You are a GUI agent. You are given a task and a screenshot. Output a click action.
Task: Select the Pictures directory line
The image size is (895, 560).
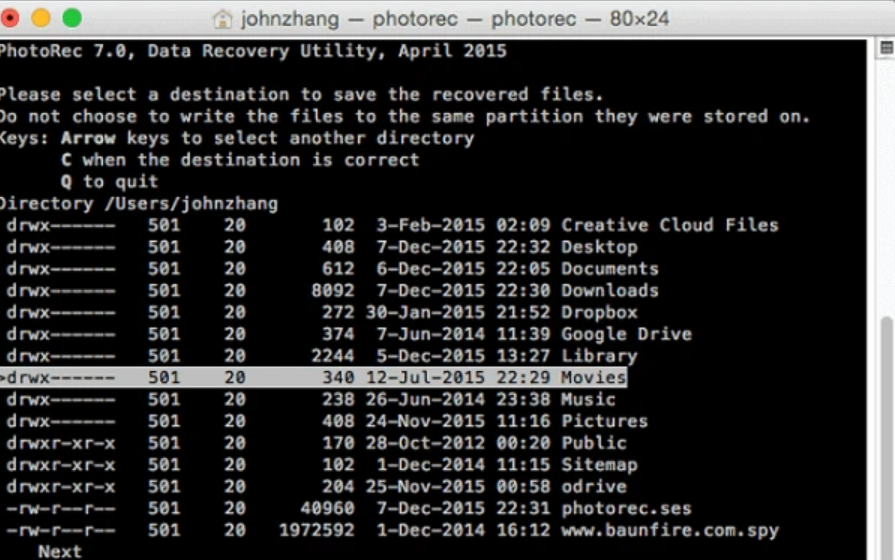(x=604, y=421)
